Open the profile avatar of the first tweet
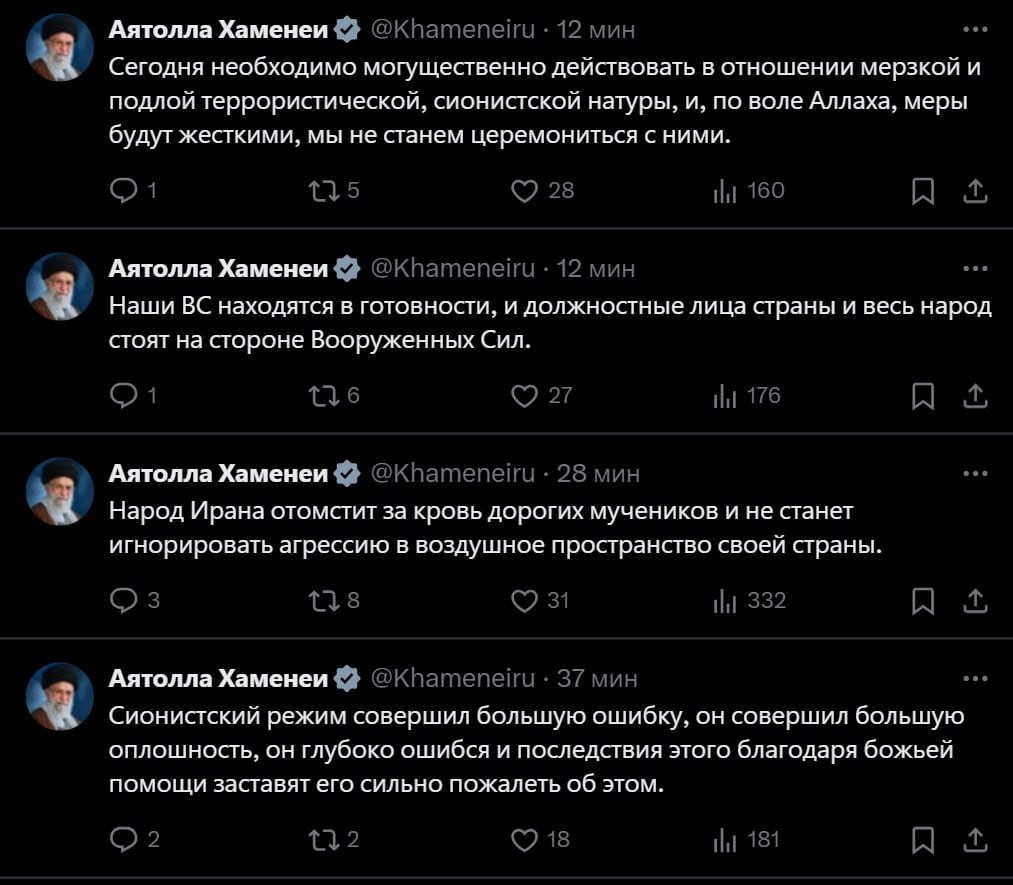Image resolution: width=1013 pixels, height=885 pixels. [59, 47]
